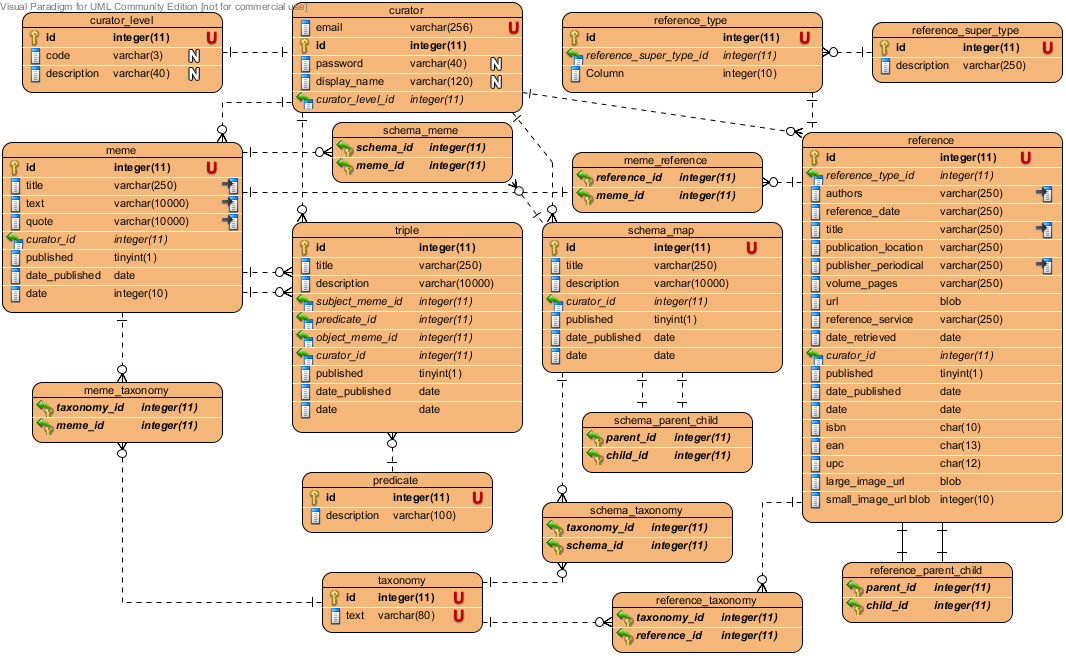Select the meme_taxonomy table header
The image size is (1066, 656).
[x=126, y=390]
